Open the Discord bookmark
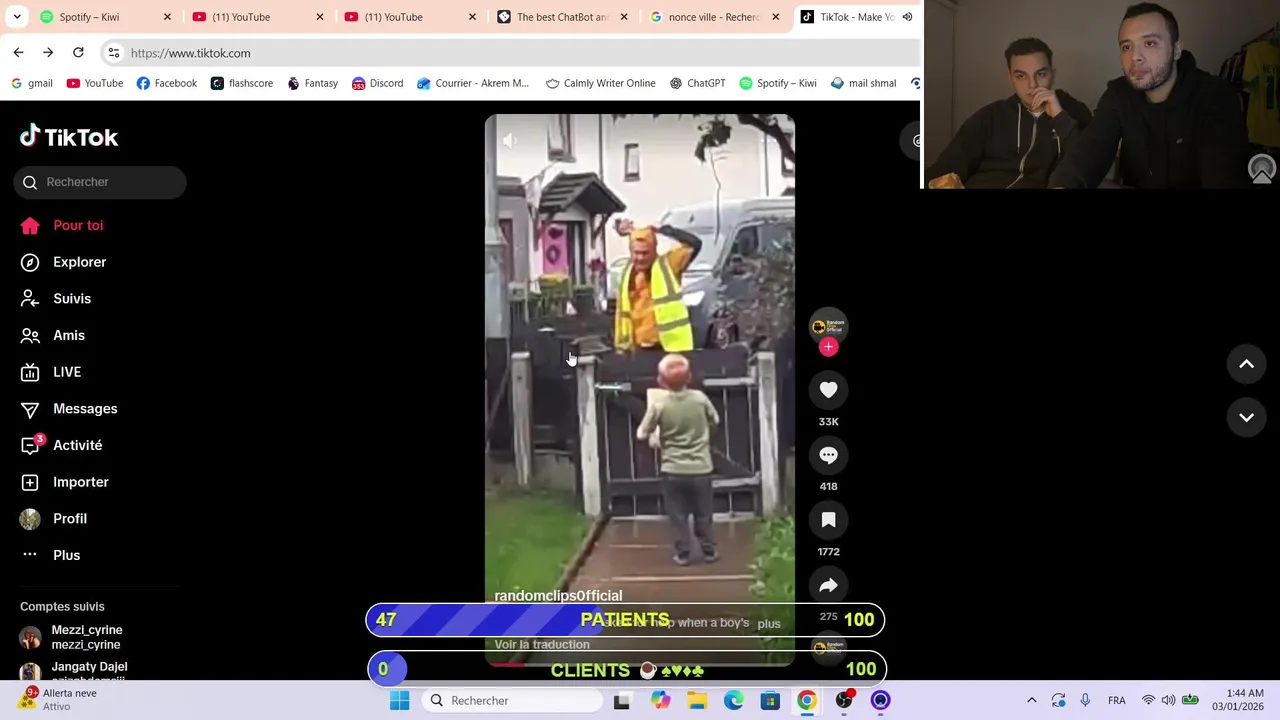 point(377,83)
